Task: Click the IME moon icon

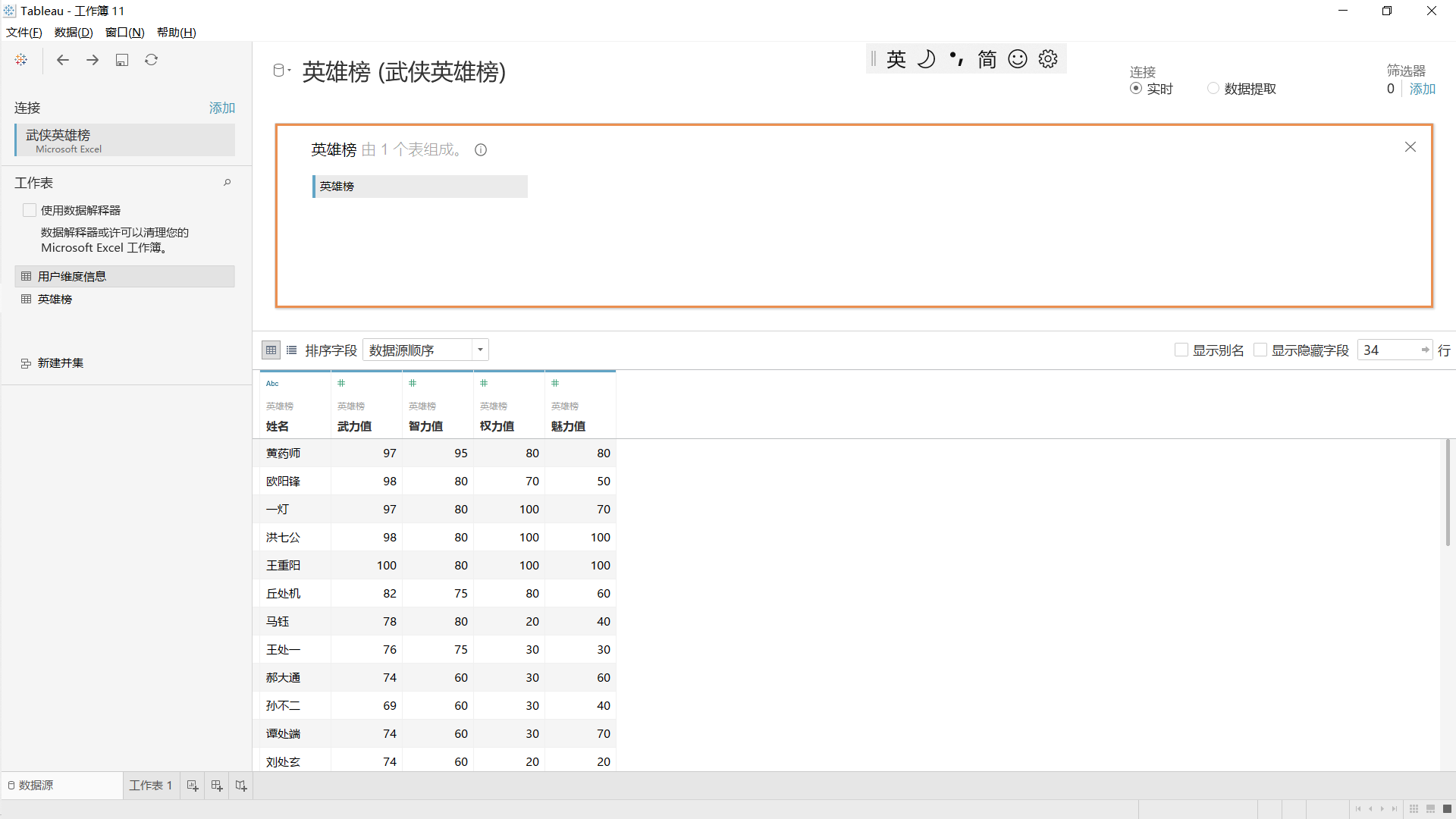Action: pyautogui.click(x=927, y=59)
